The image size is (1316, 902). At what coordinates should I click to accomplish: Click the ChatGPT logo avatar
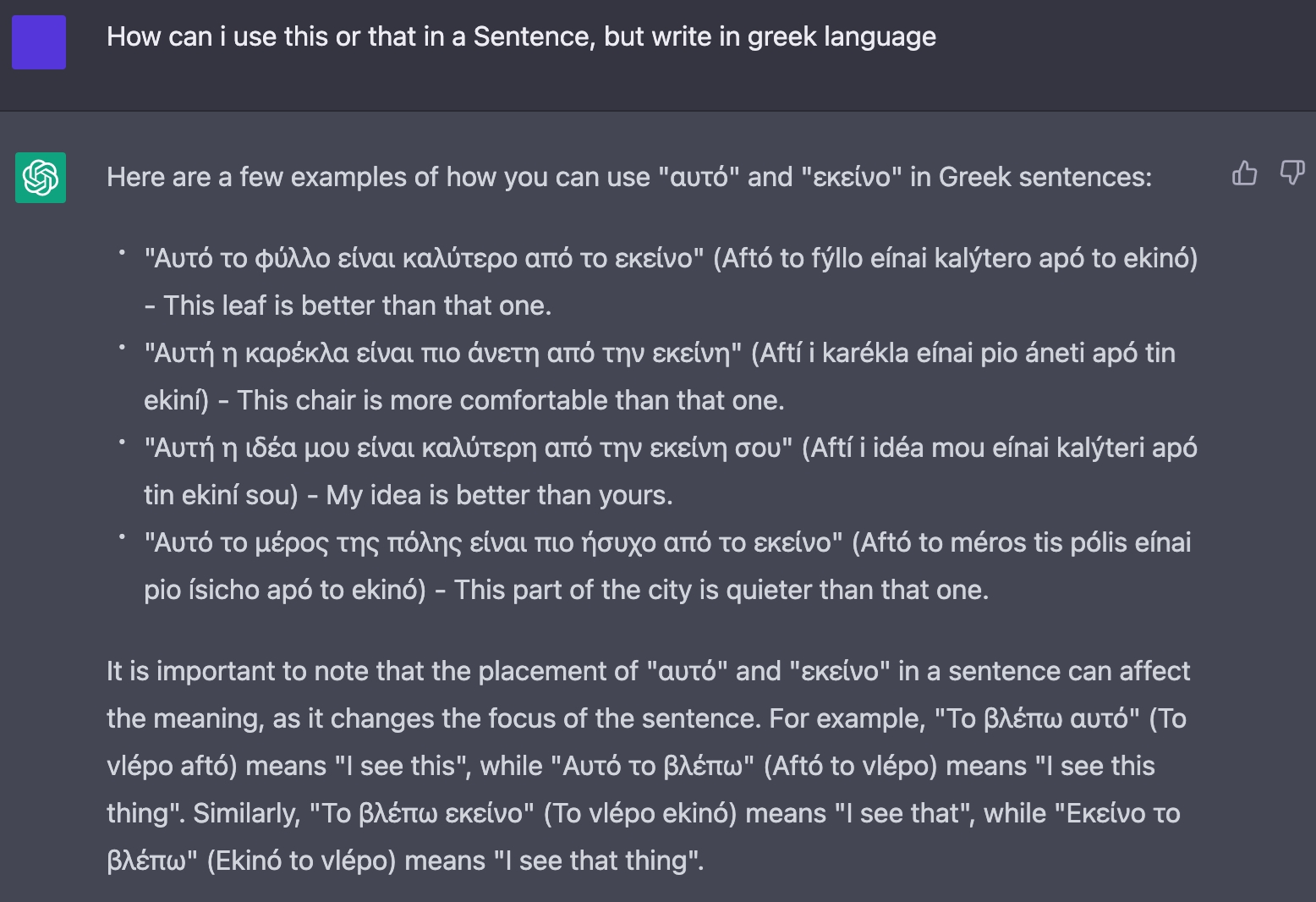click(x=41, y=178)
